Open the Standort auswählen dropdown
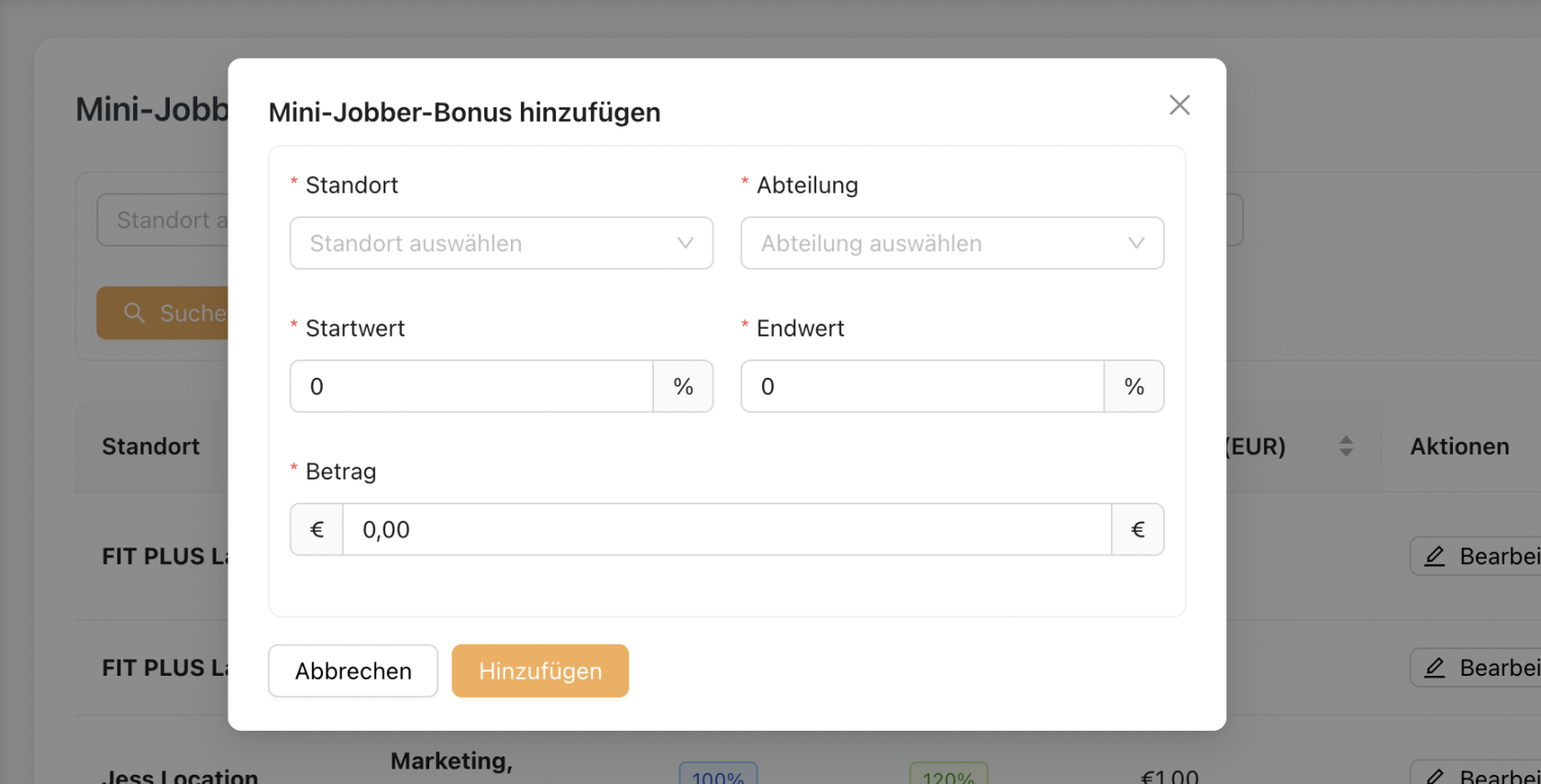The height and width of the screenshot is (784, 1541). [502, 243]
